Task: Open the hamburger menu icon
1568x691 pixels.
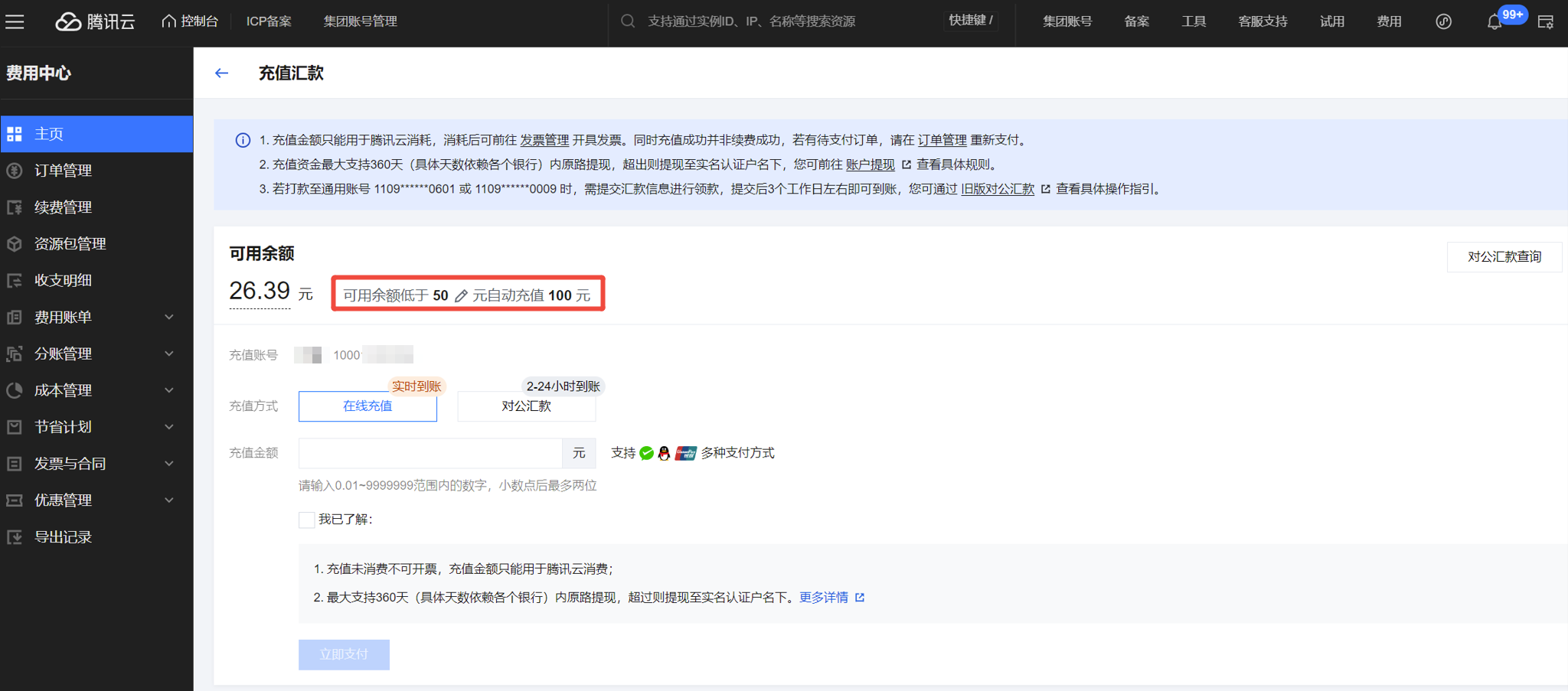Action: click(x=15, y=21)
